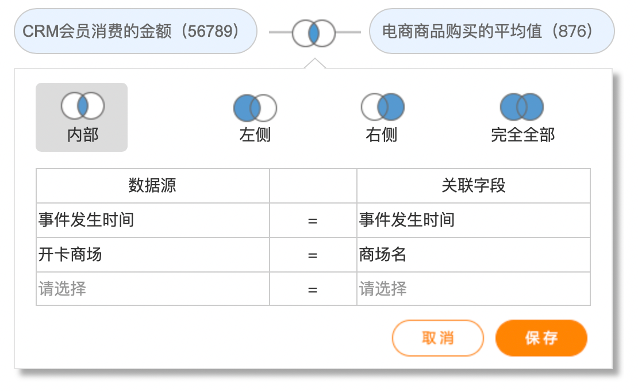The height and width of the screenshot is (391, 639).
Task: Pick the 完全全部 full join Venn icon
Action: point(522,107)
